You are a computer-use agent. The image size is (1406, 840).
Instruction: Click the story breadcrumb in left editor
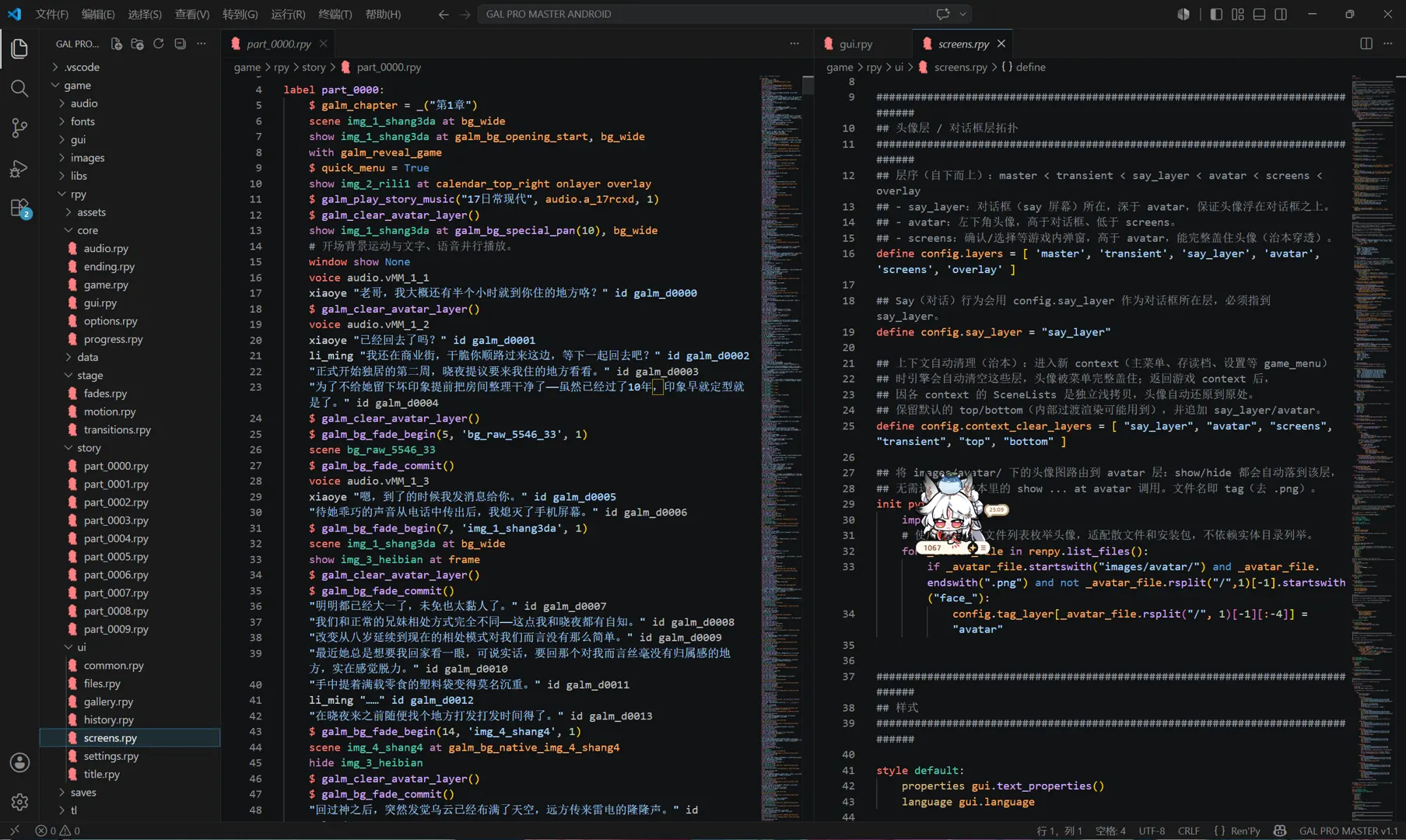click(x=314, y=67)
